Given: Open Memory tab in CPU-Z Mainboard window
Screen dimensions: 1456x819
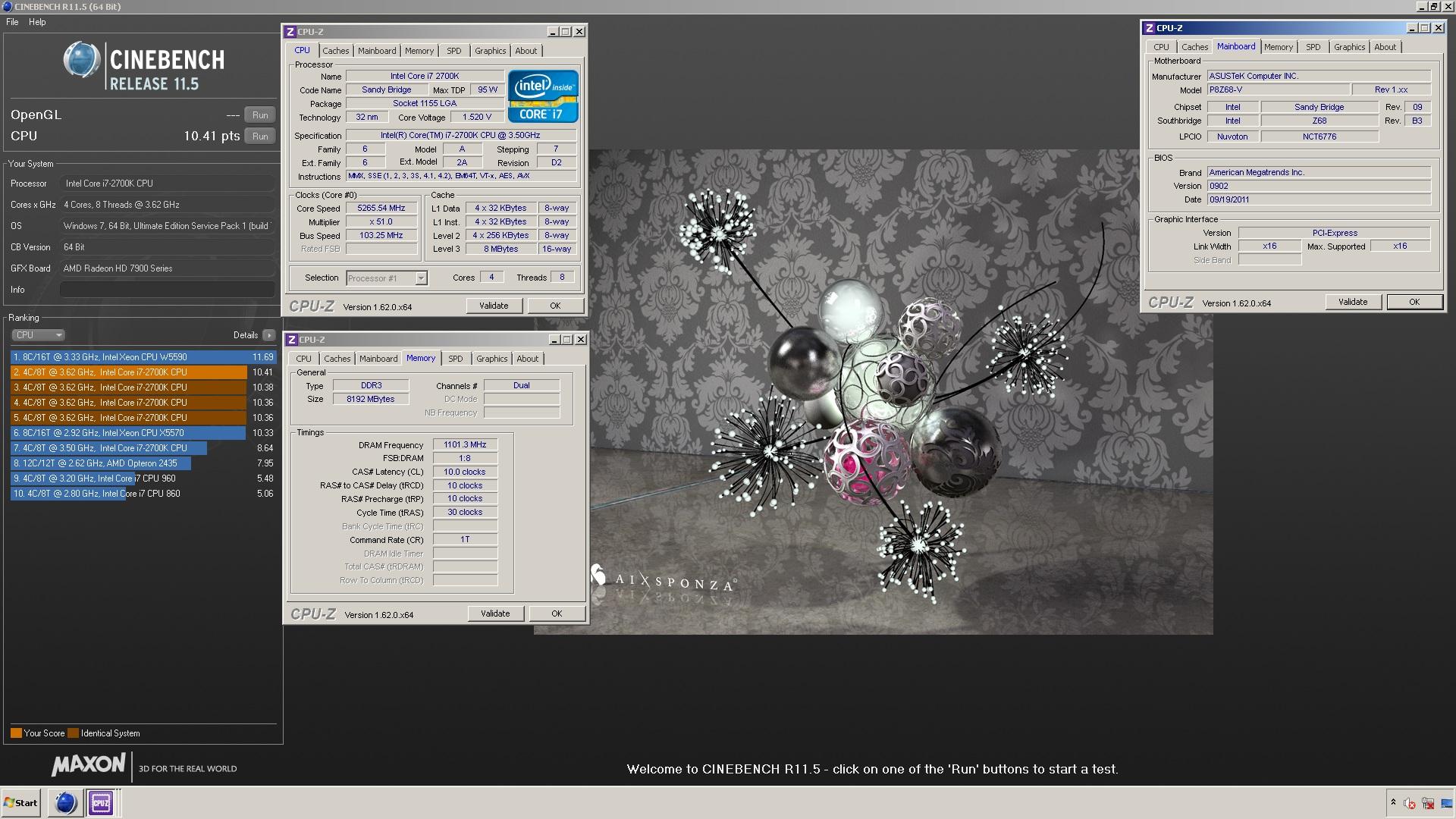Looking at the screenshot, I should (1278, 47).
